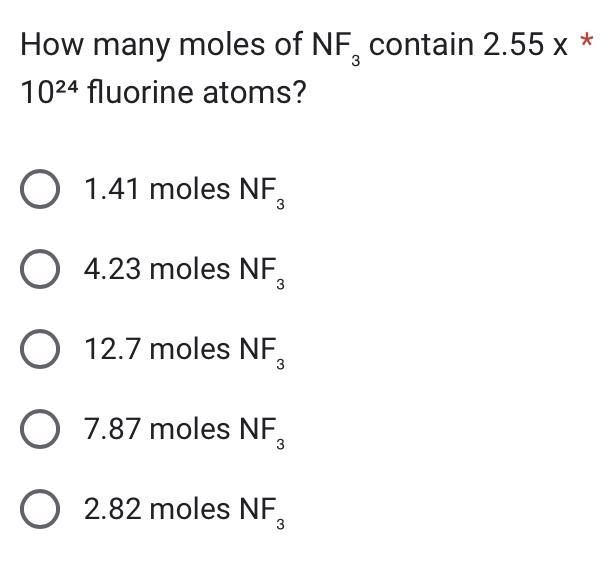Click the "7.87 moles NF3" answer label

pos(184,430)
